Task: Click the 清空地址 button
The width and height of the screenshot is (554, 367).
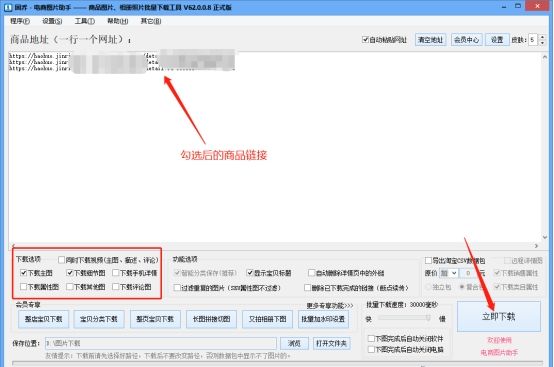Action: click(430, 40)
